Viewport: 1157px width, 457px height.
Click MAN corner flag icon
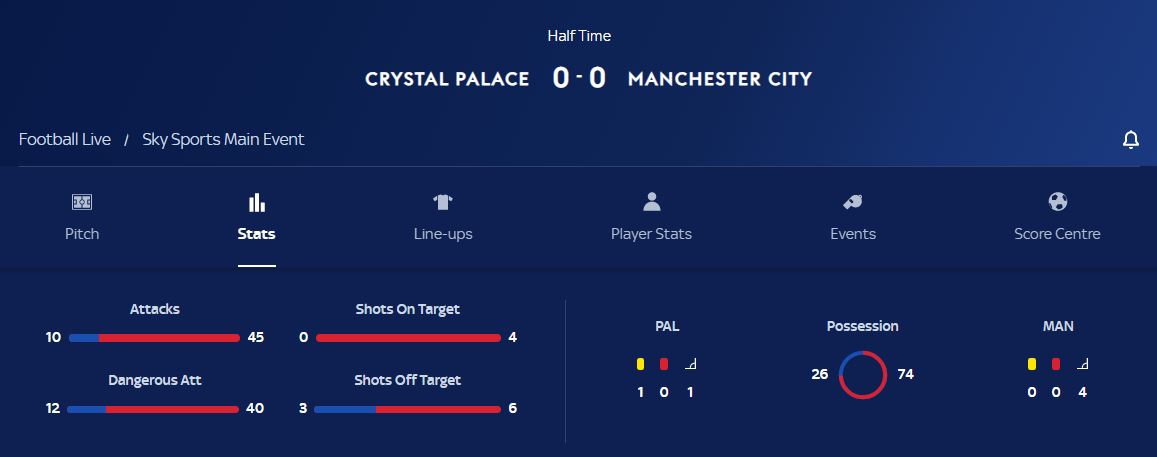(1082, 364)
